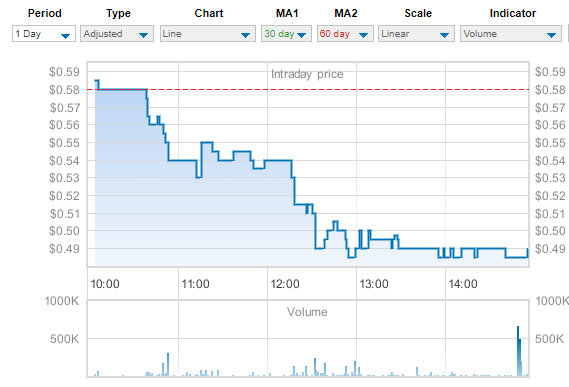Open the Type dropdown showing Adjusted
Screen dimensions: 569x387
click(x=117, y=34)
